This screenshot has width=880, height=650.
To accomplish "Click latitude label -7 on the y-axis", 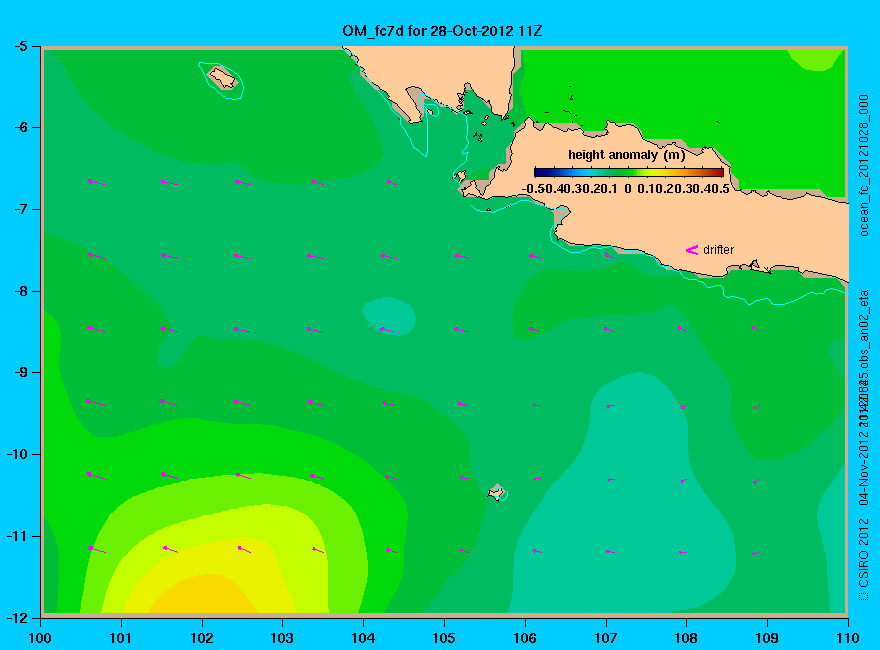I will point(20,209).
